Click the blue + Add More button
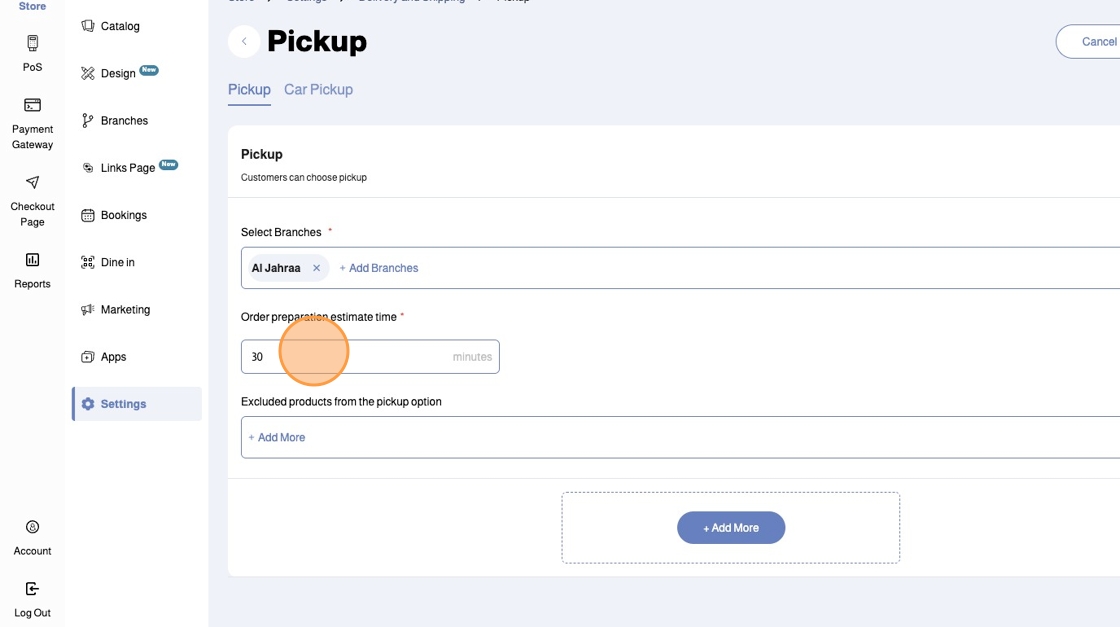This screenshot has width=1120, height=627. tap(731, 528)
